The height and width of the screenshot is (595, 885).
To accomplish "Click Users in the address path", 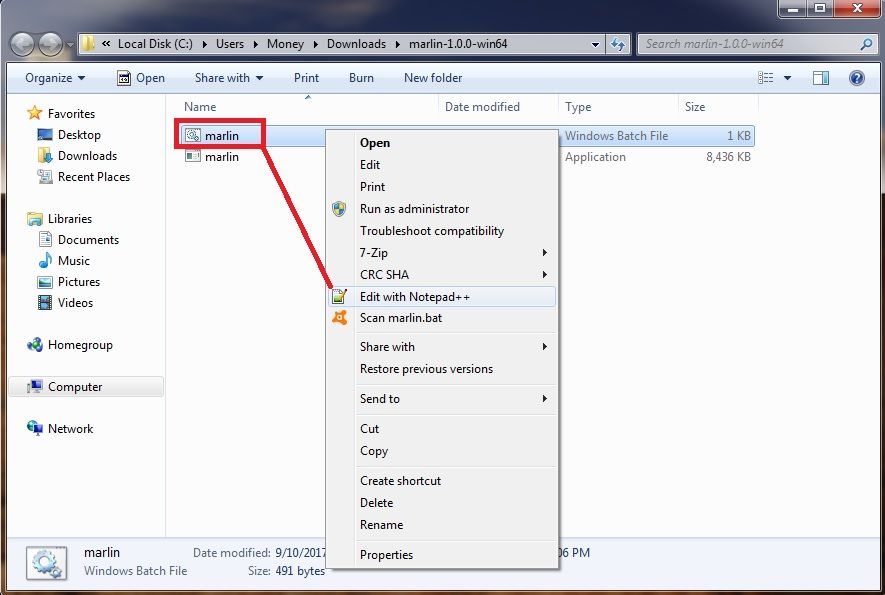I will 230,44.
